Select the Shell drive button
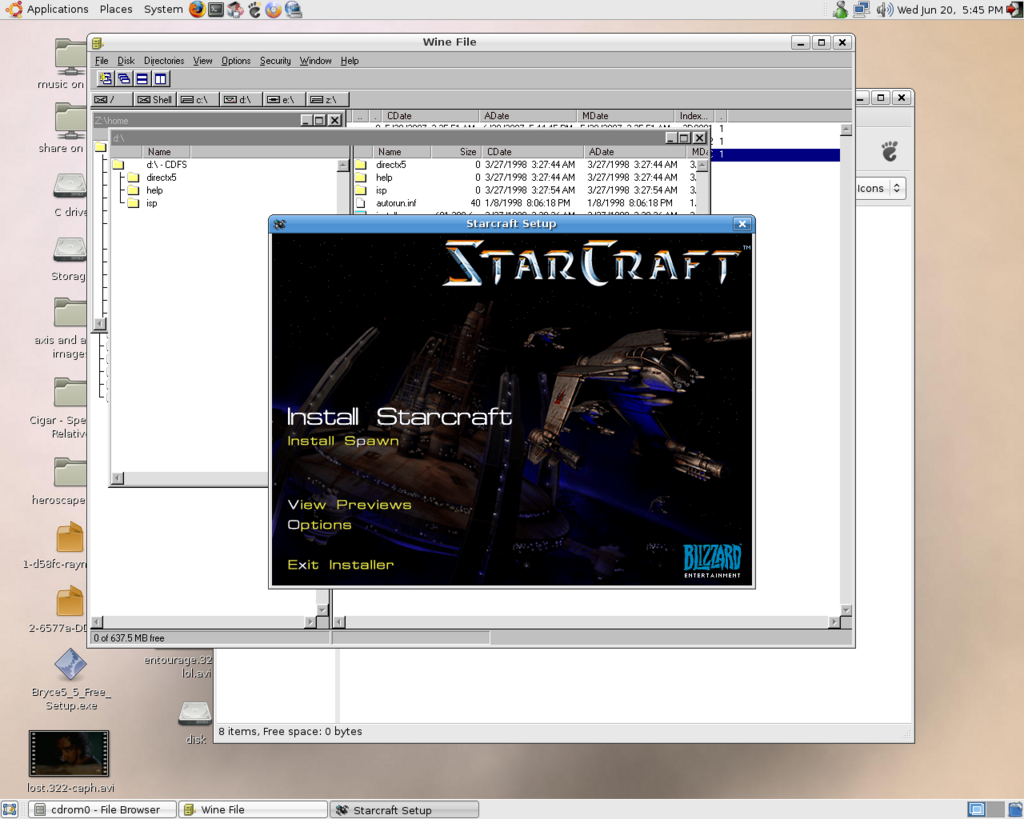This screenshot has width=1024, height=819. pos(154,99)
